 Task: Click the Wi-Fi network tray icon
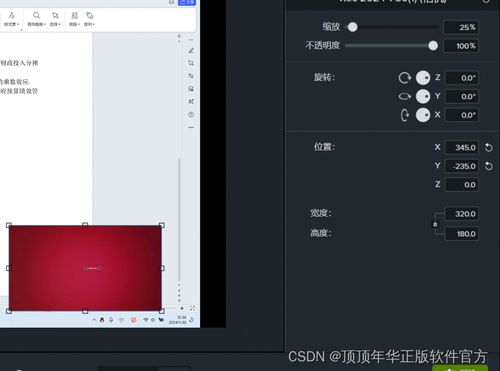tap(146, 320)
